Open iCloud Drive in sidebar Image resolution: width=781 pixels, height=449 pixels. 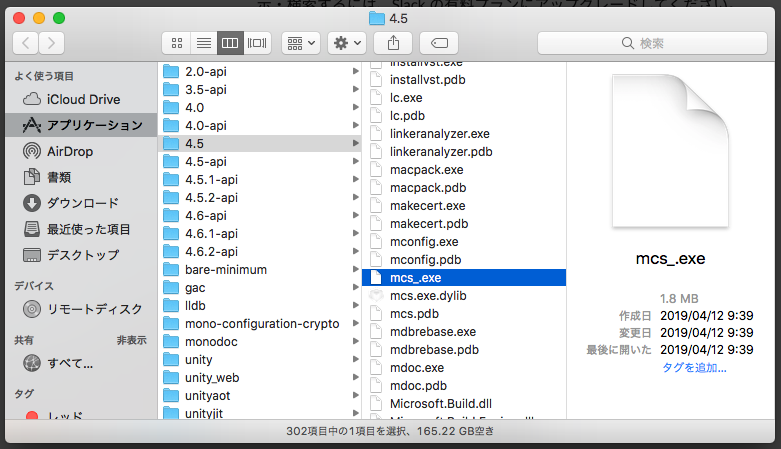pyautogui.click(x=81, y=99)
